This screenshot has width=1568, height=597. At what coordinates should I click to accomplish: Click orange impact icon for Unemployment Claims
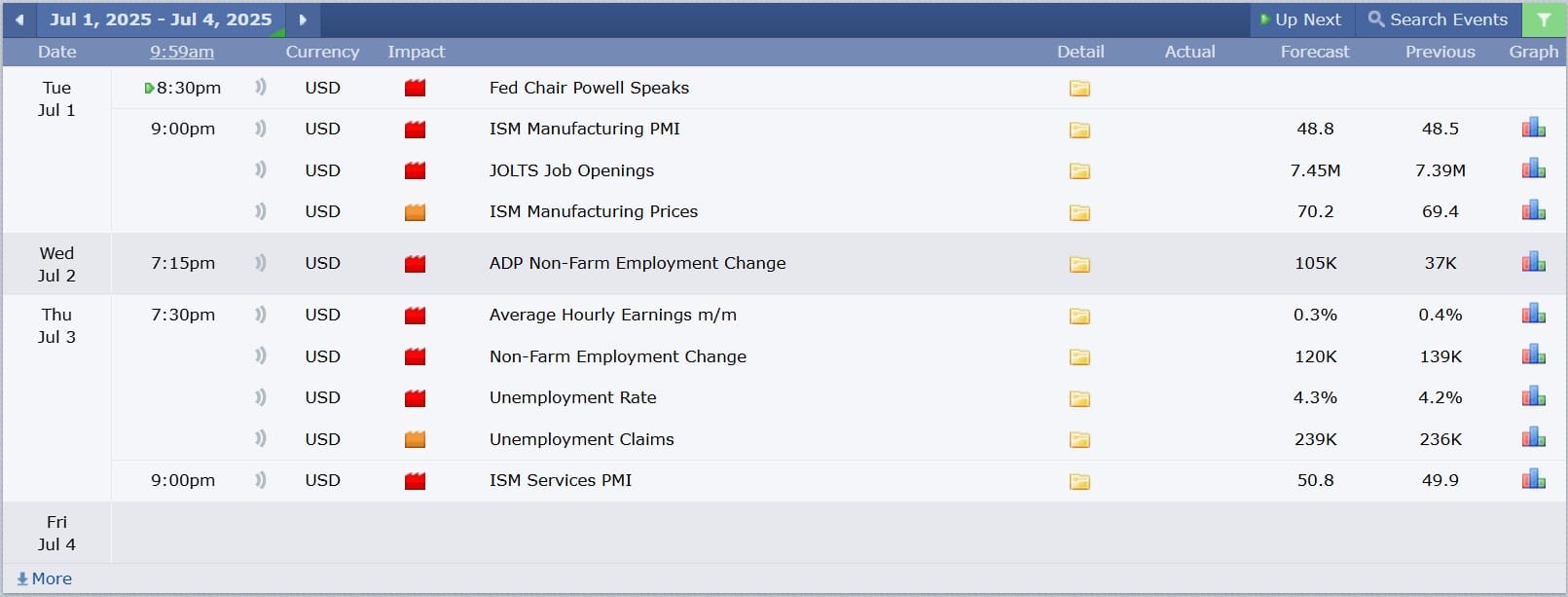416,439
